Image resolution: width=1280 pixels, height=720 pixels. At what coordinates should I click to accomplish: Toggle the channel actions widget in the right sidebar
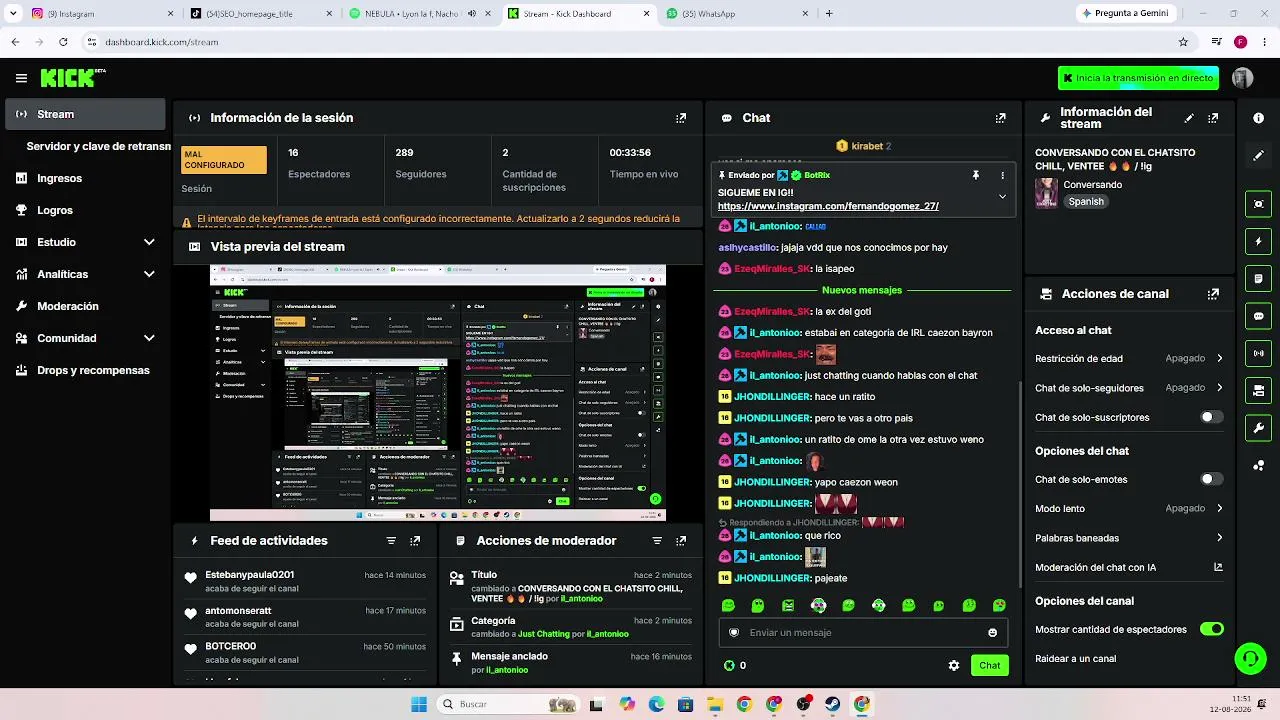pos(1258,390)
